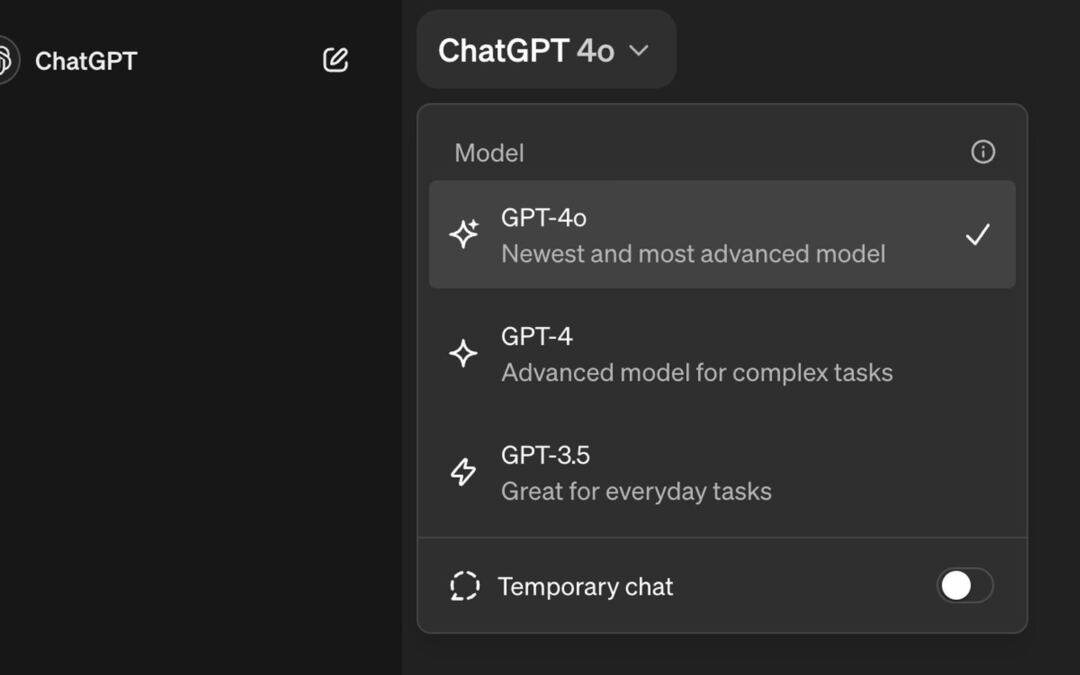Start a new chat with pencil icon
The height and width of the screenshot is (675, 1080).
pos(336,60)
